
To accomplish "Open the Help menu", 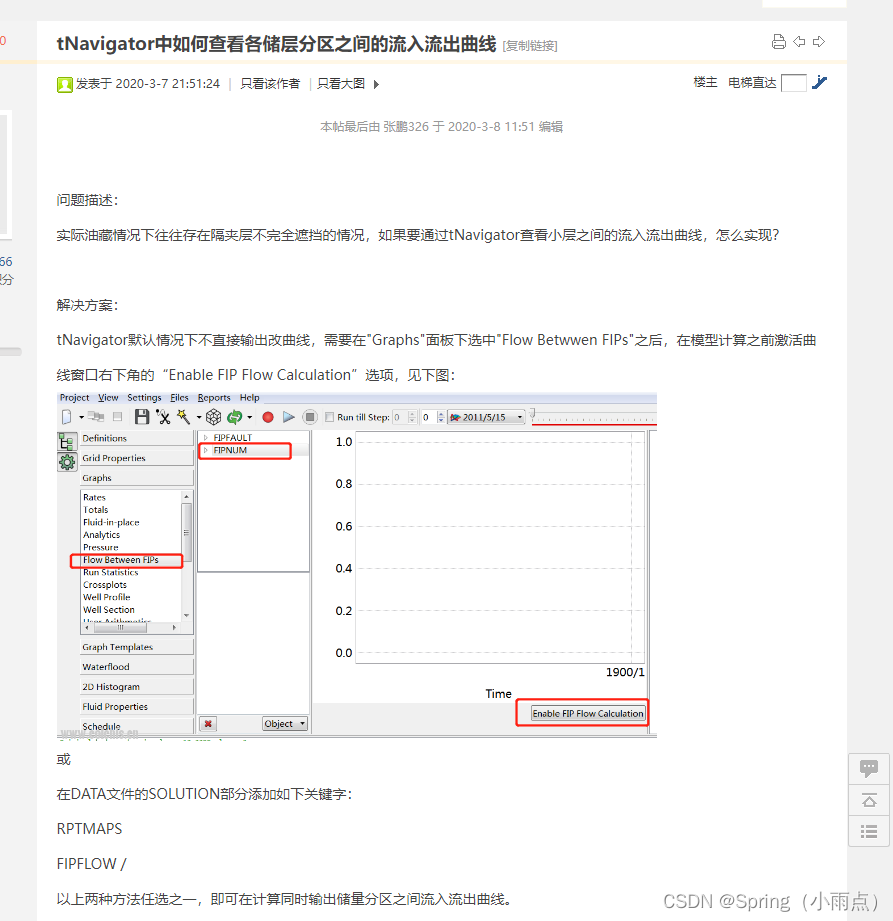I will click(249, 398).
